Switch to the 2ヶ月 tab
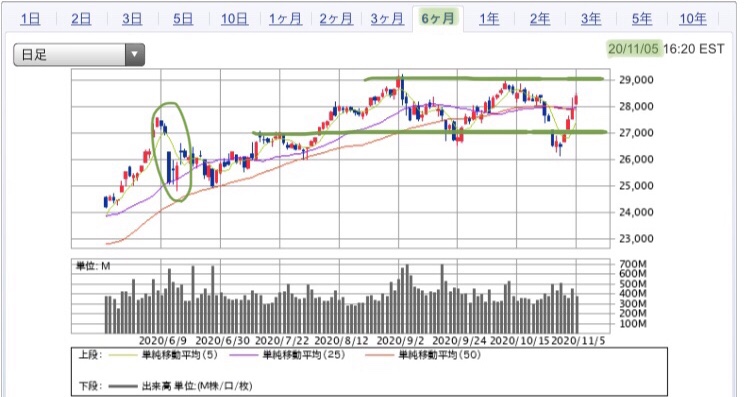The image size is (749, 397). pyautogui.click(x=336, y=19)
